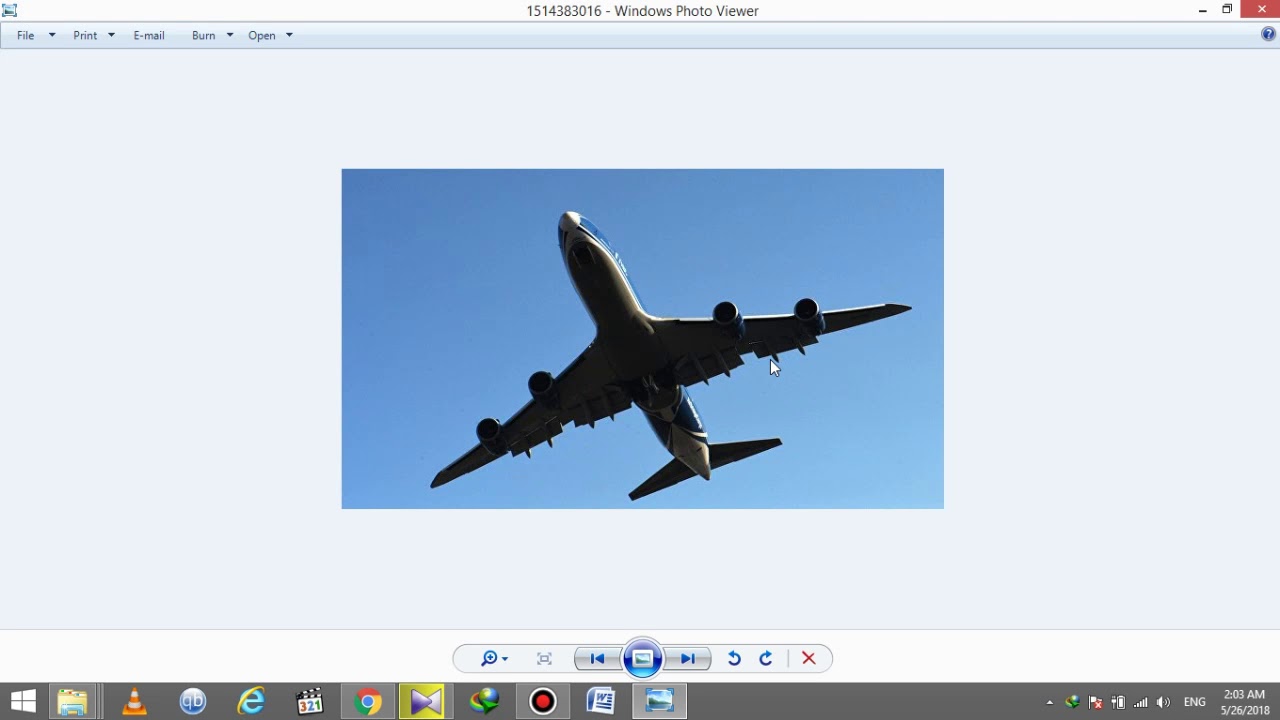Minimize the Photo Viewer window
This screenshot has height=720, width=1280.
[x=1202, y=10]
